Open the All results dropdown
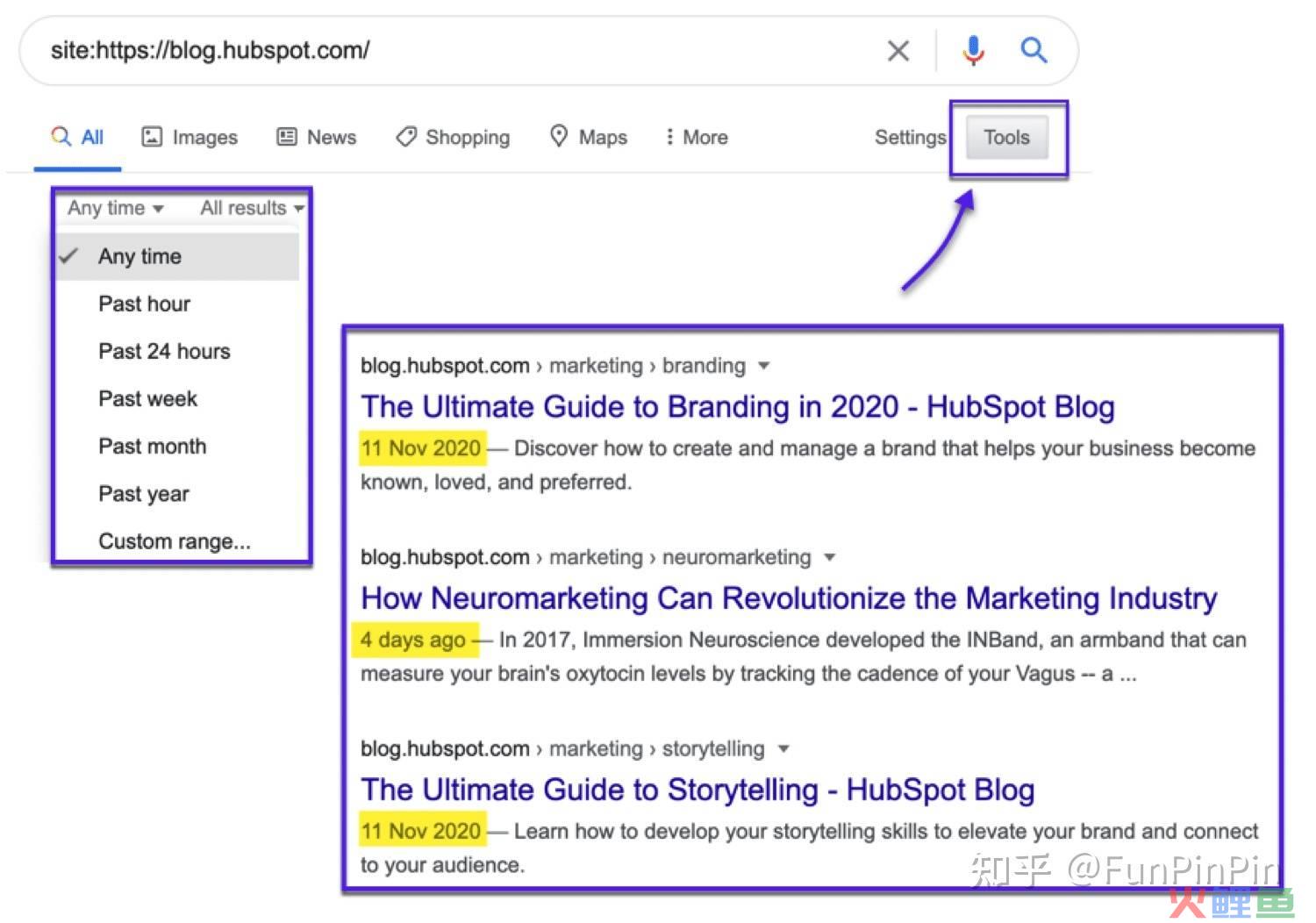The width and height of the screenshot is (1316, 923). click(x=252, y=208)
